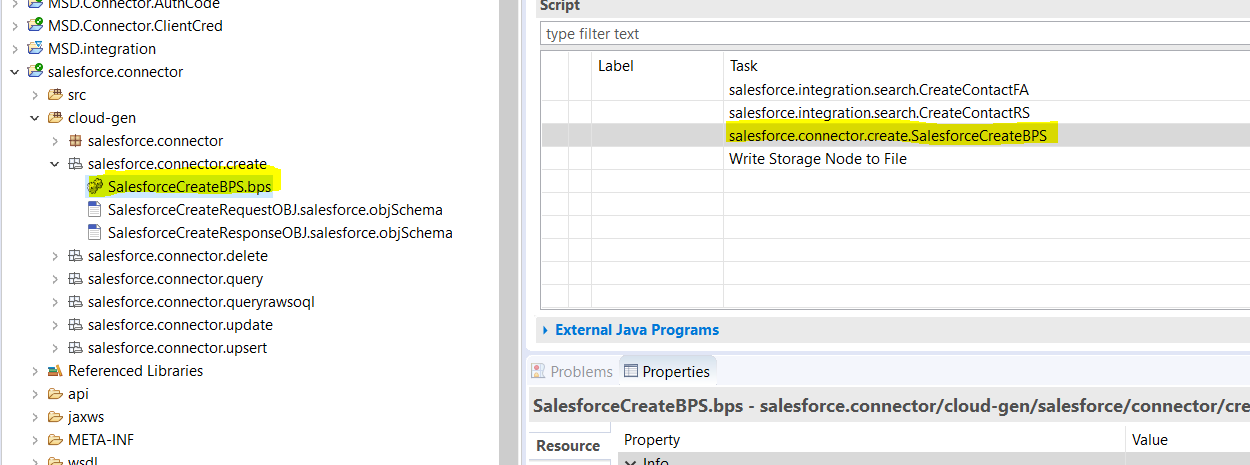Select the SalesforceCreateBPS task row
This screenshot has height=465, width=1250.
pos(895,135)
